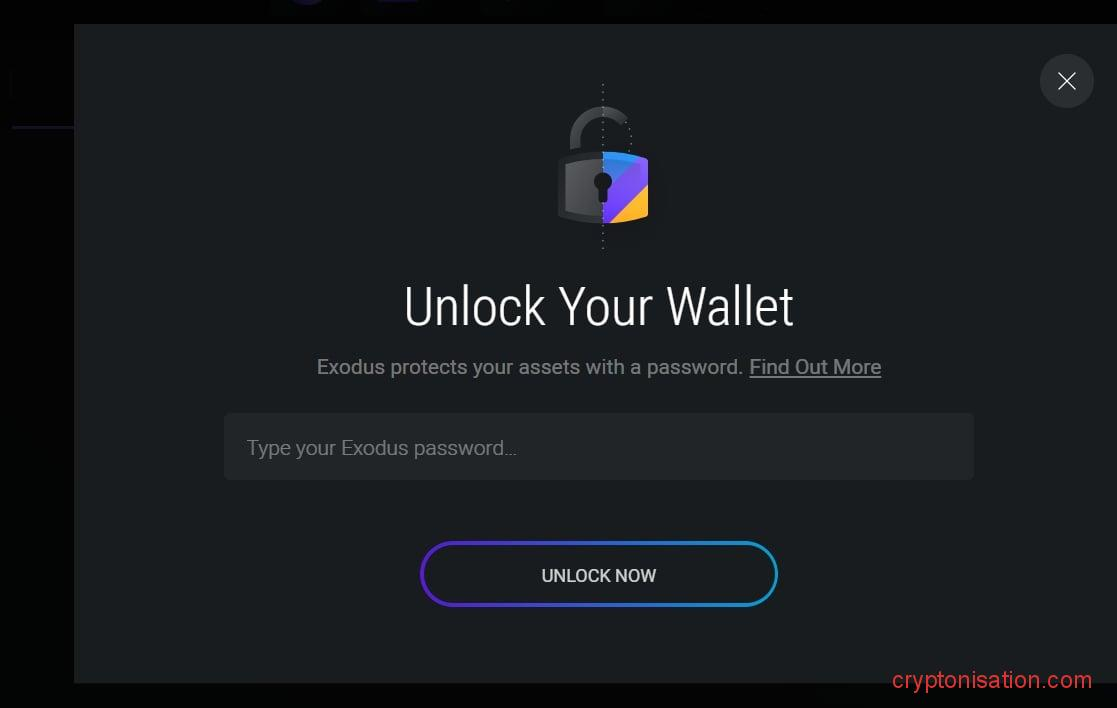Click the keyhole on the padlock
This screenshot has height=708, width=1117.
tap(603, 187)
